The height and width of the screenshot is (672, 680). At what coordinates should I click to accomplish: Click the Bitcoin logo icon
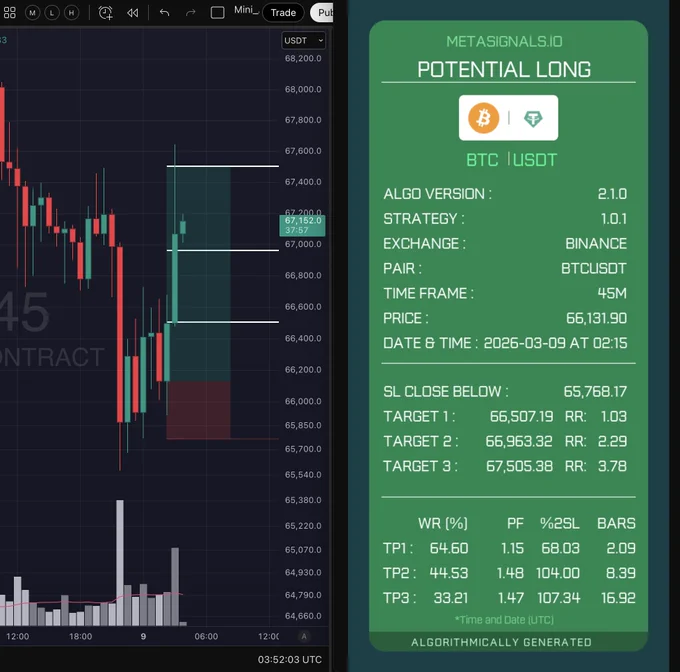coord(484,118)
